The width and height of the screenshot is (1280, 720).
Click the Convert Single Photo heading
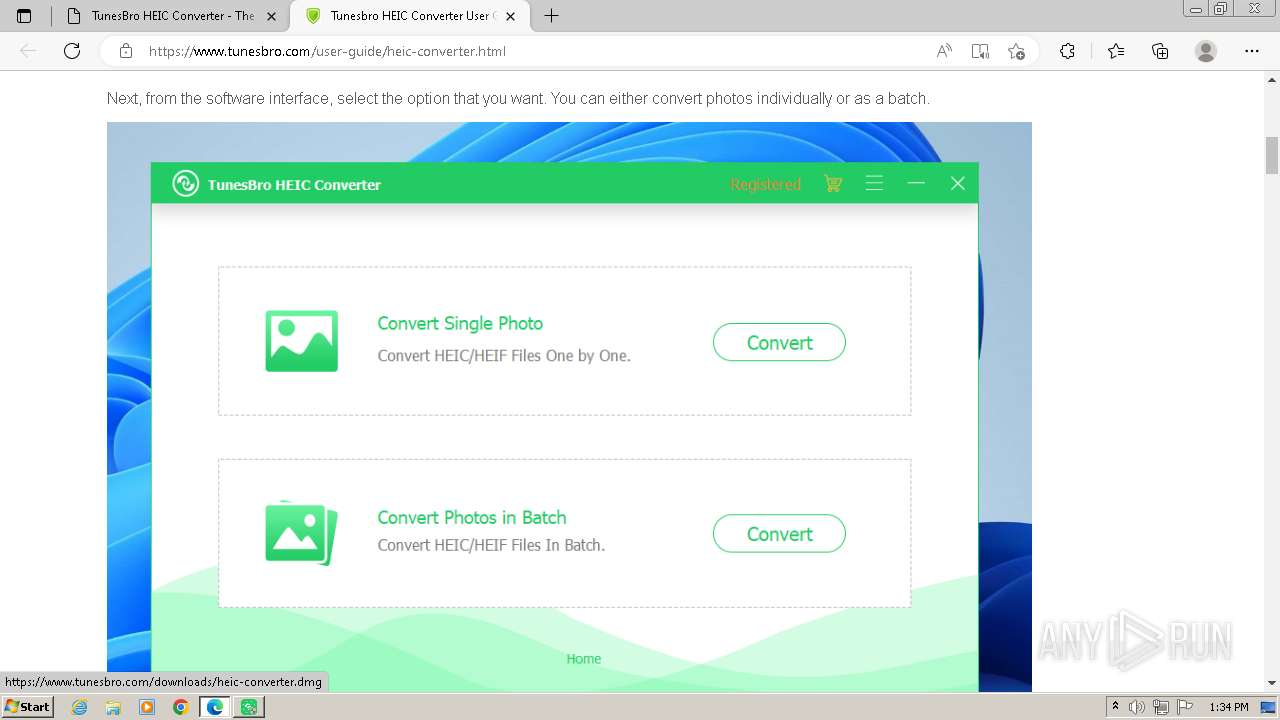[460, 323]
